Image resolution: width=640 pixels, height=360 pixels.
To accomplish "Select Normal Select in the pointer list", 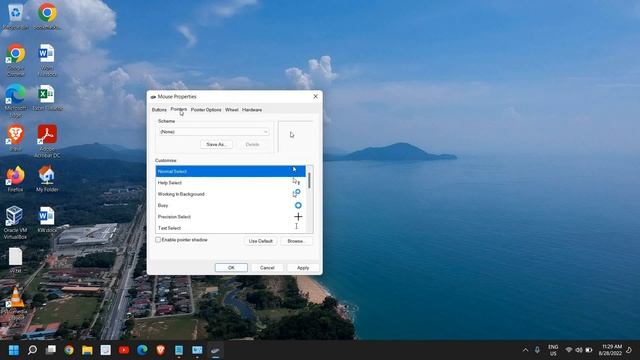I will (x=230, y=171).
